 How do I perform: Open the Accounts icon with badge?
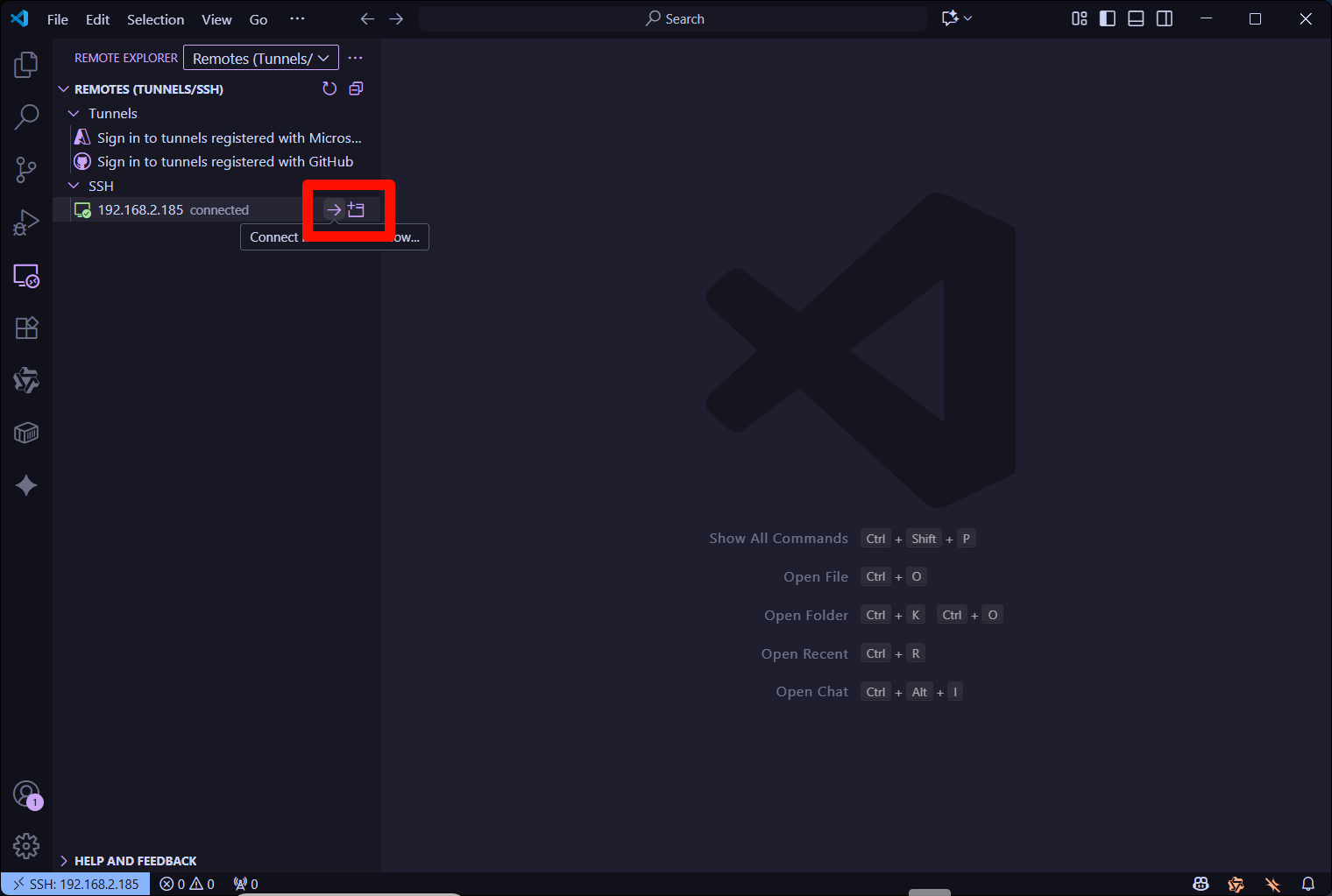click(x=26, y=794)
